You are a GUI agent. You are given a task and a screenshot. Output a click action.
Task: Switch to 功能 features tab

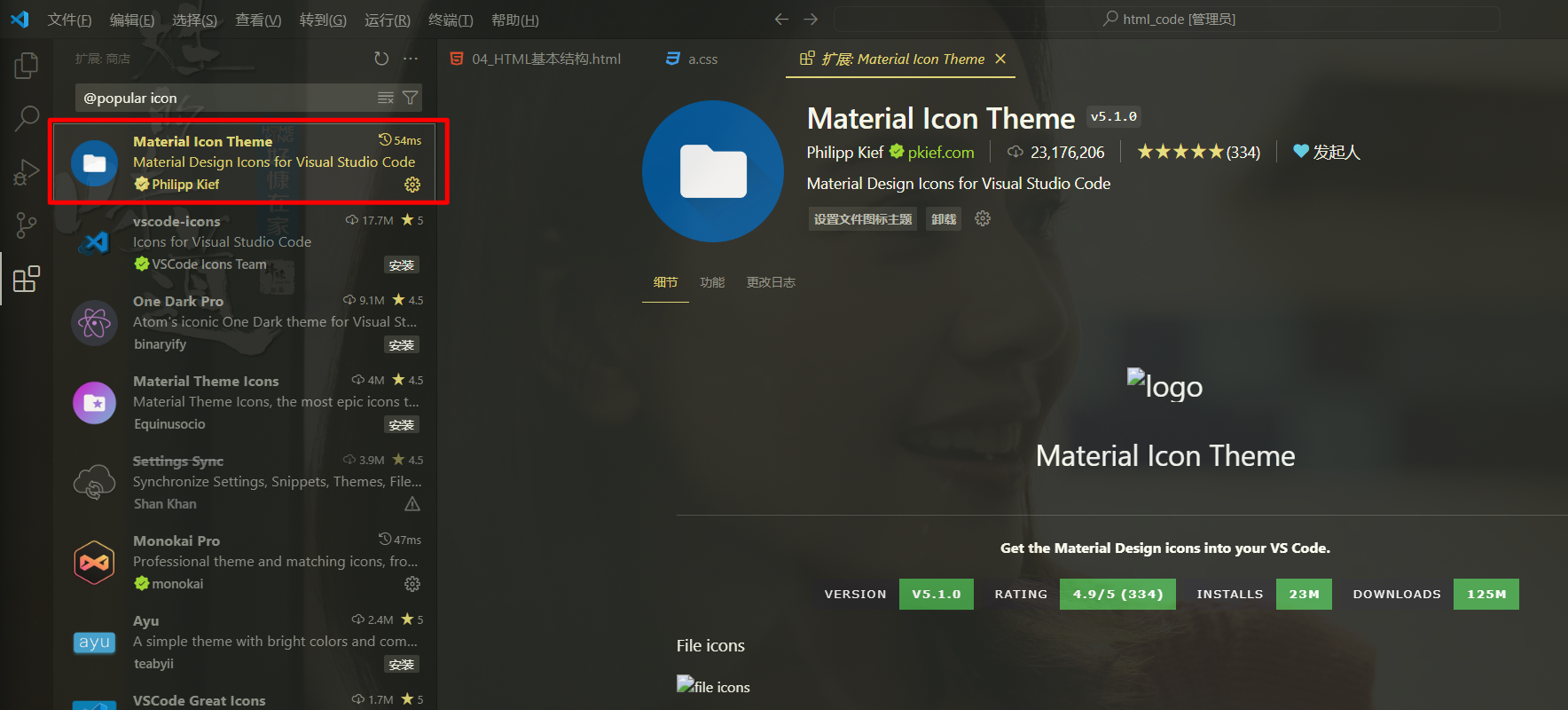pos(712,282)
